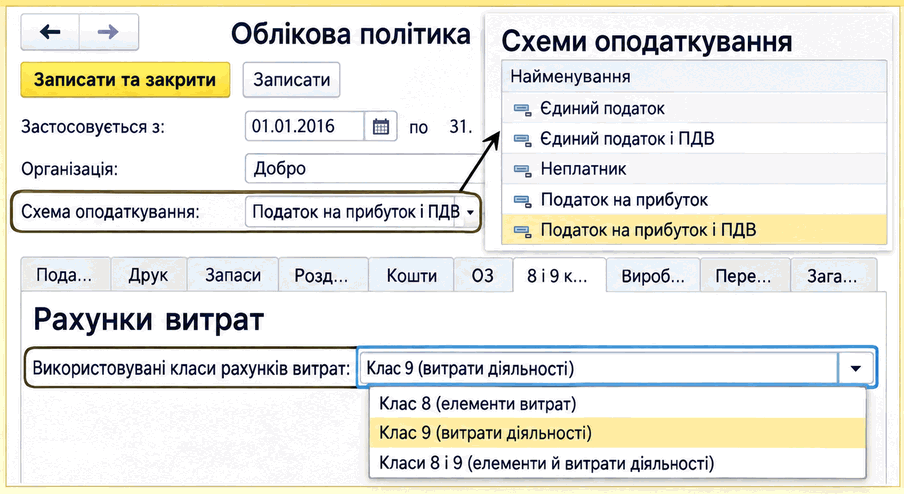Open the Запаси tab

pos(233,275)
